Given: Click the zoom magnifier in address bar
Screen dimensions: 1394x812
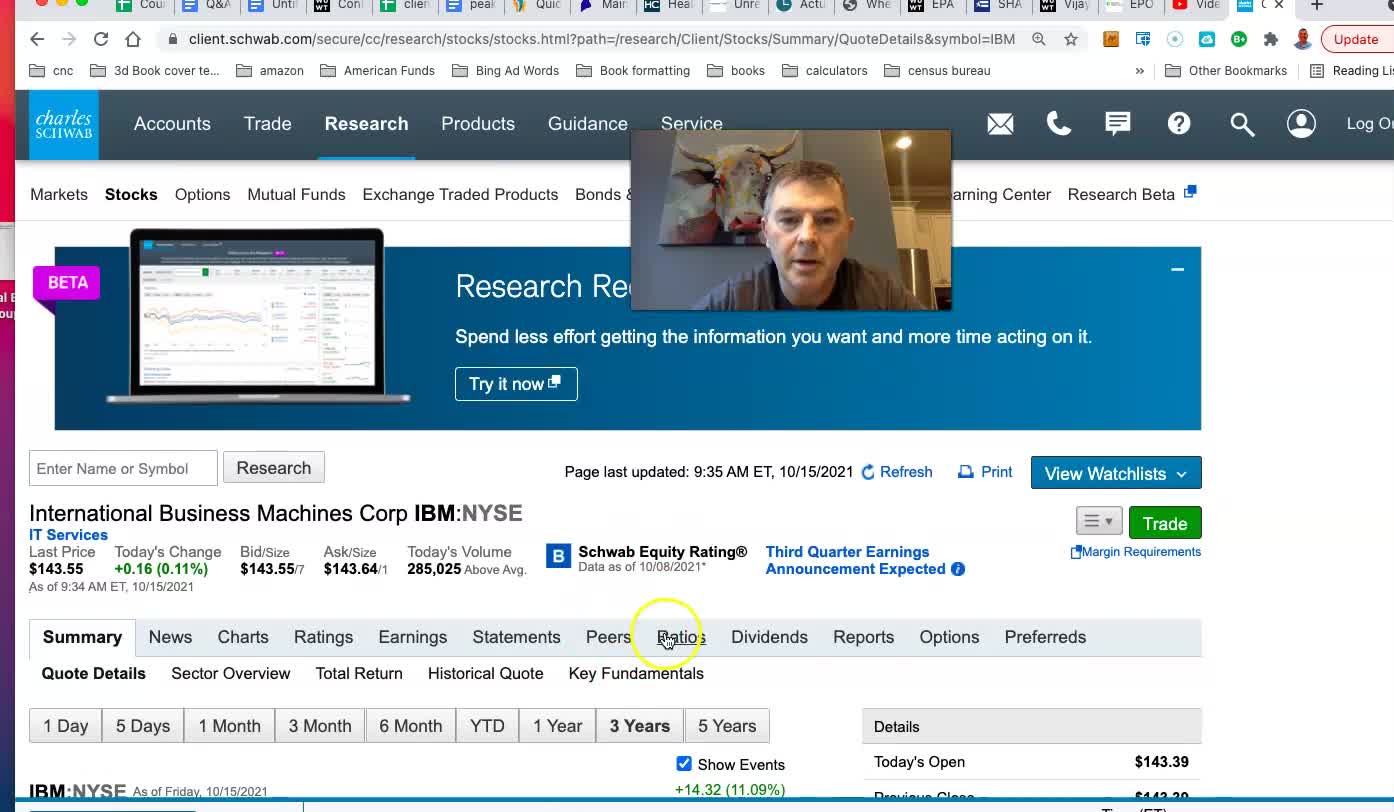Looking at the screenshot, I should [1039, 39].
